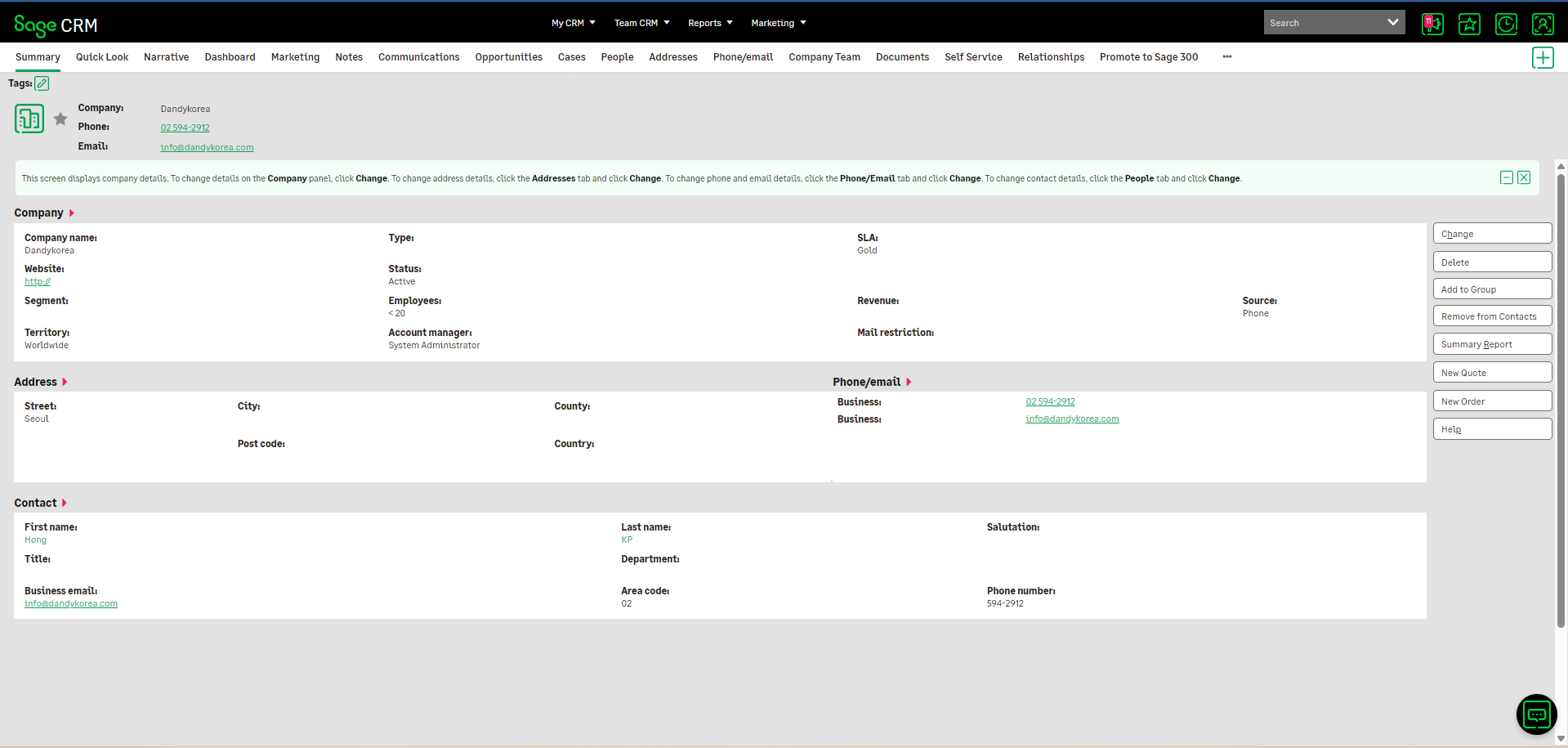Click the 'Gold' SLA value
The width and height of the screenshot is (1568, 748).
(867, 250)
